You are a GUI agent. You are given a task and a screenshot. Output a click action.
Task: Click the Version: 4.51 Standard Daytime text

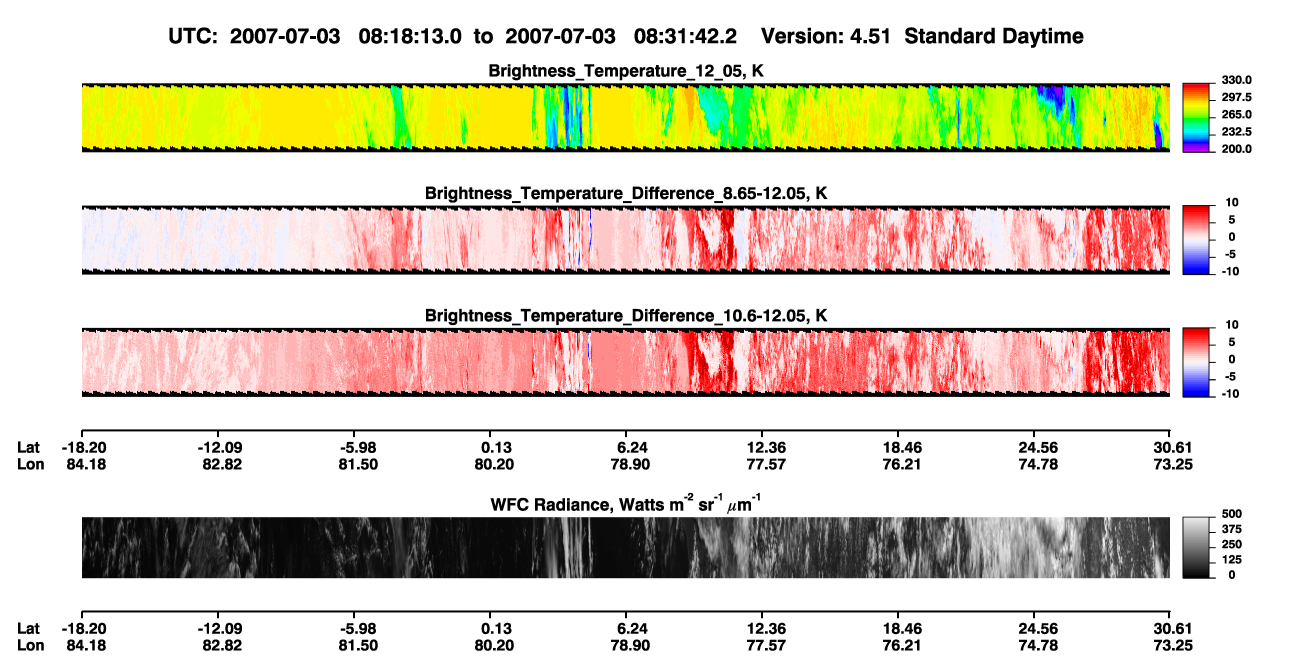pos(922,36)
